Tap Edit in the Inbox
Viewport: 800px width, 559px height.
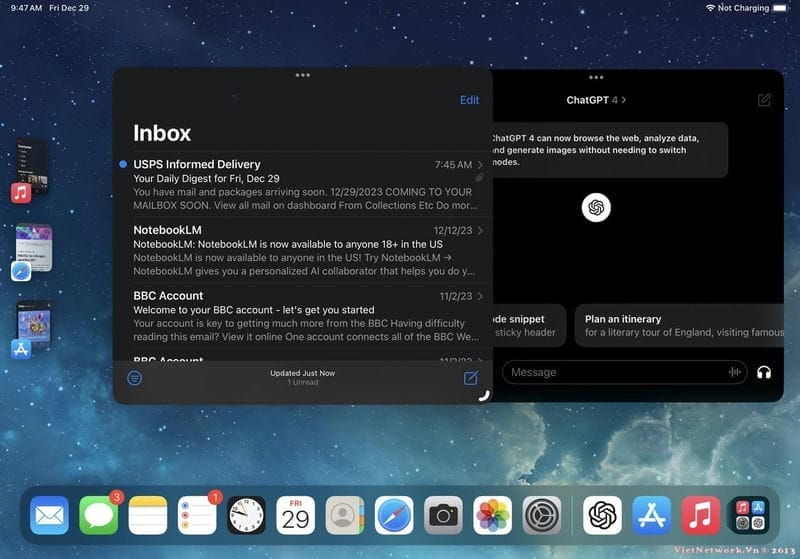click(469, 100)
